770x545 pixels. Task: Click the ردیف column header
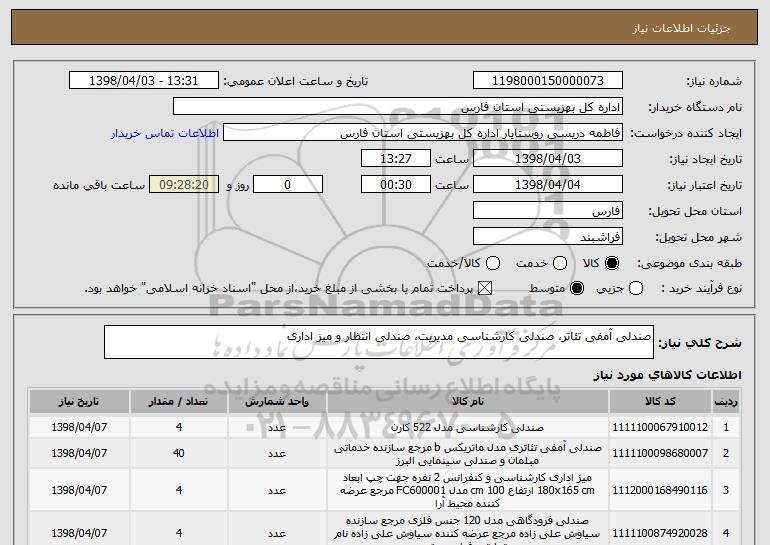click(x=726, y=402)
